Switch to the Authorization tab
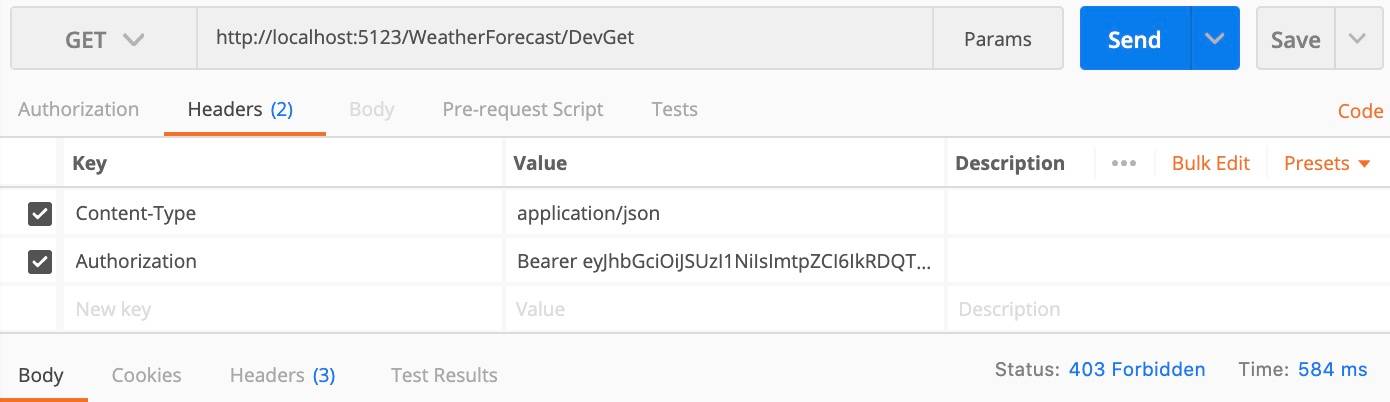The width and height of the screenshot is (1390, 402). click(78, 109)
